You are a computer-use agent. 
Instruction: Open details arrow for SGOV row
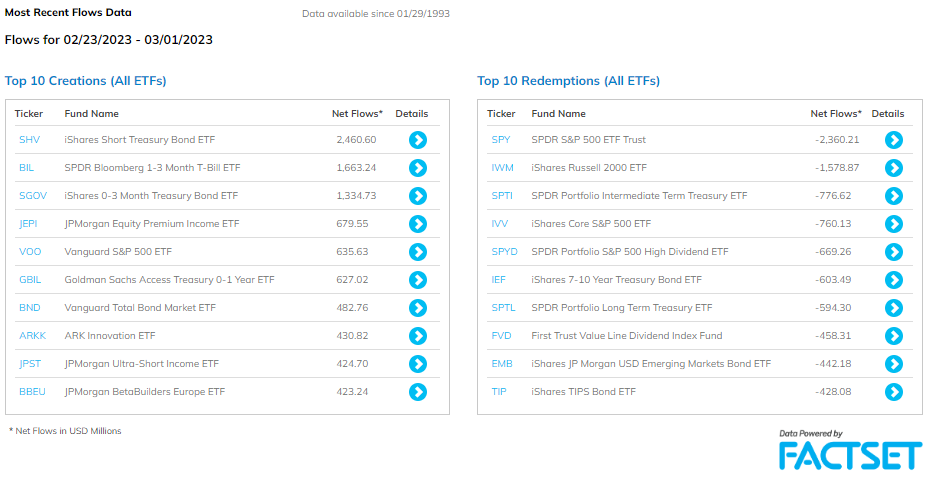click(417, 196)
